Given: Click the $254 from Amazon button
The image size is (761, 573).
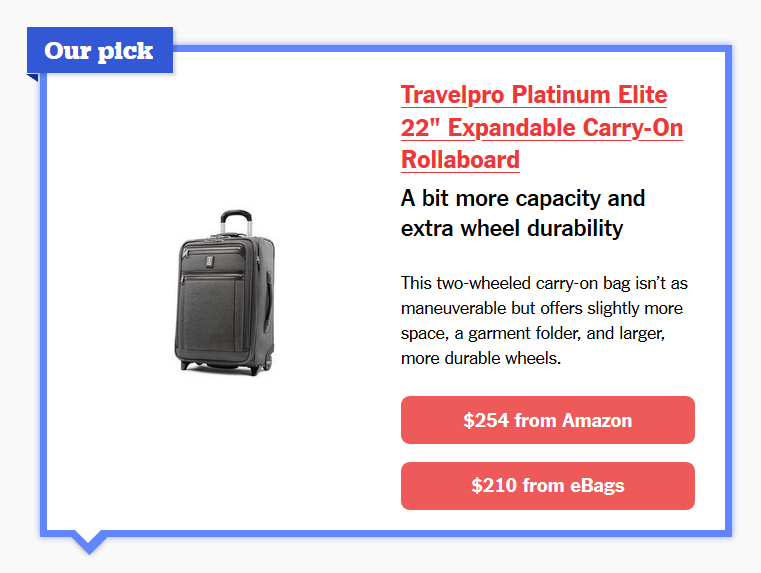Looking at the screenshot, I should [547, 420].
